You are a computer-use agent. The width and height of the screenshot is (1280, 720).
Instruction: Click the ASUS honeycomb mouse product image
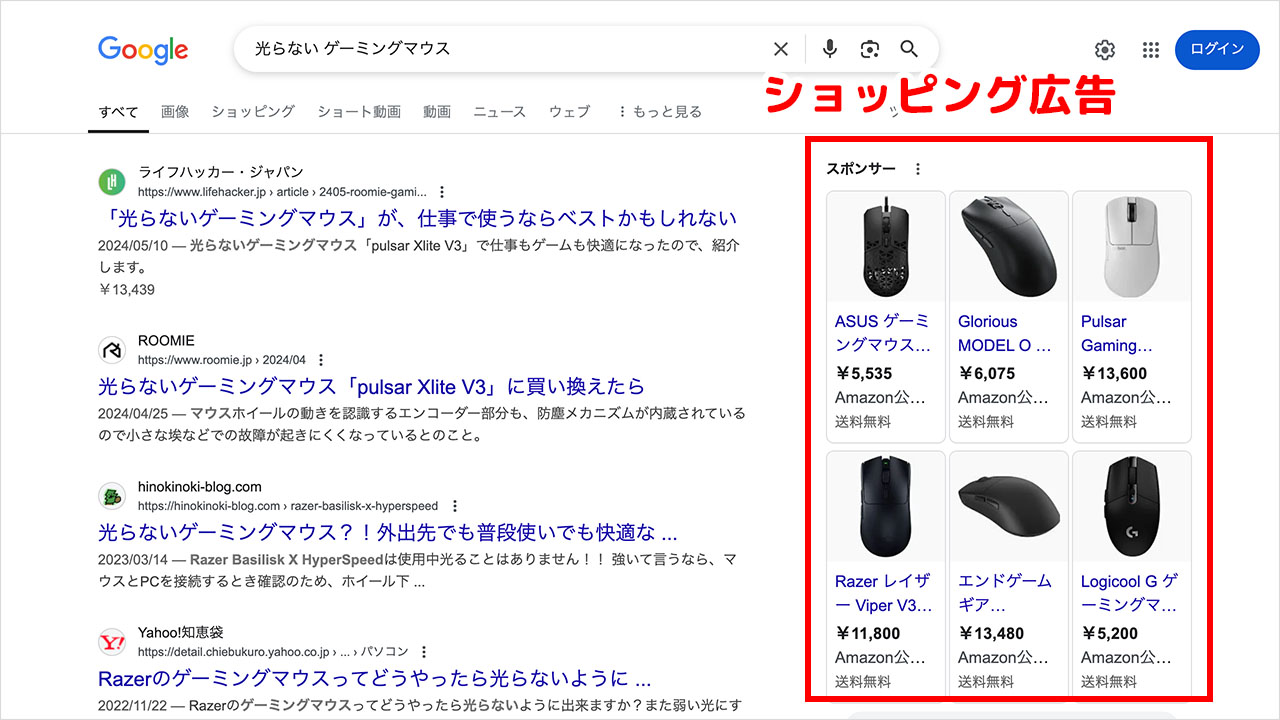tap(886, 247)
